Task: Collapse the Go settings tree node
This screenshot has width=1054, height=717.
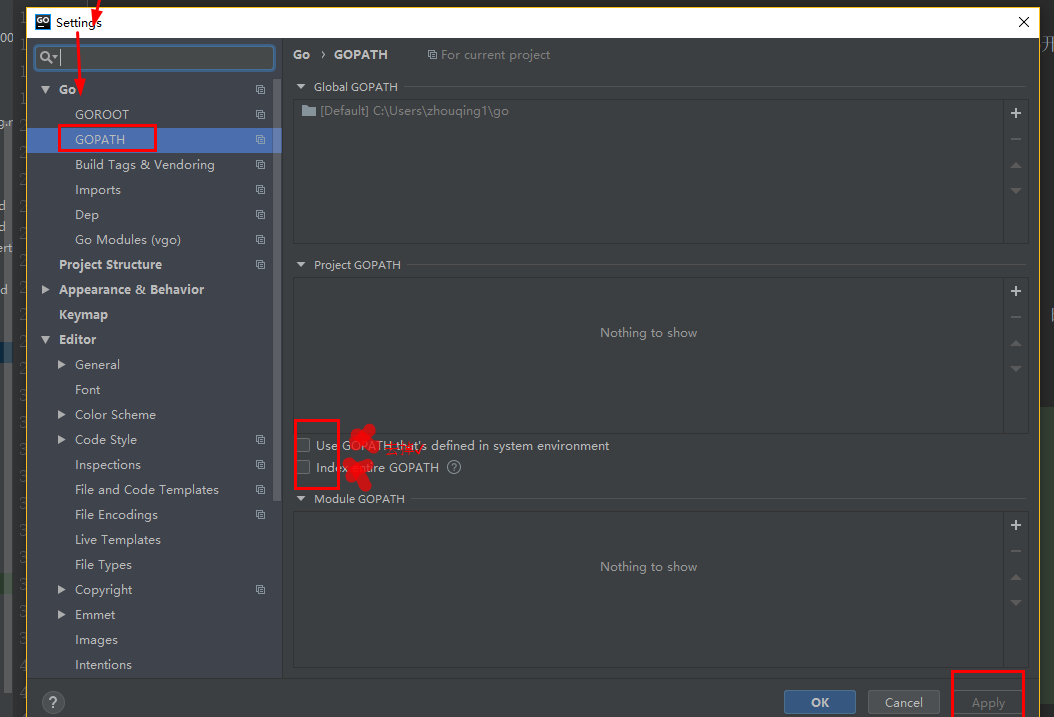Action: 46,89
